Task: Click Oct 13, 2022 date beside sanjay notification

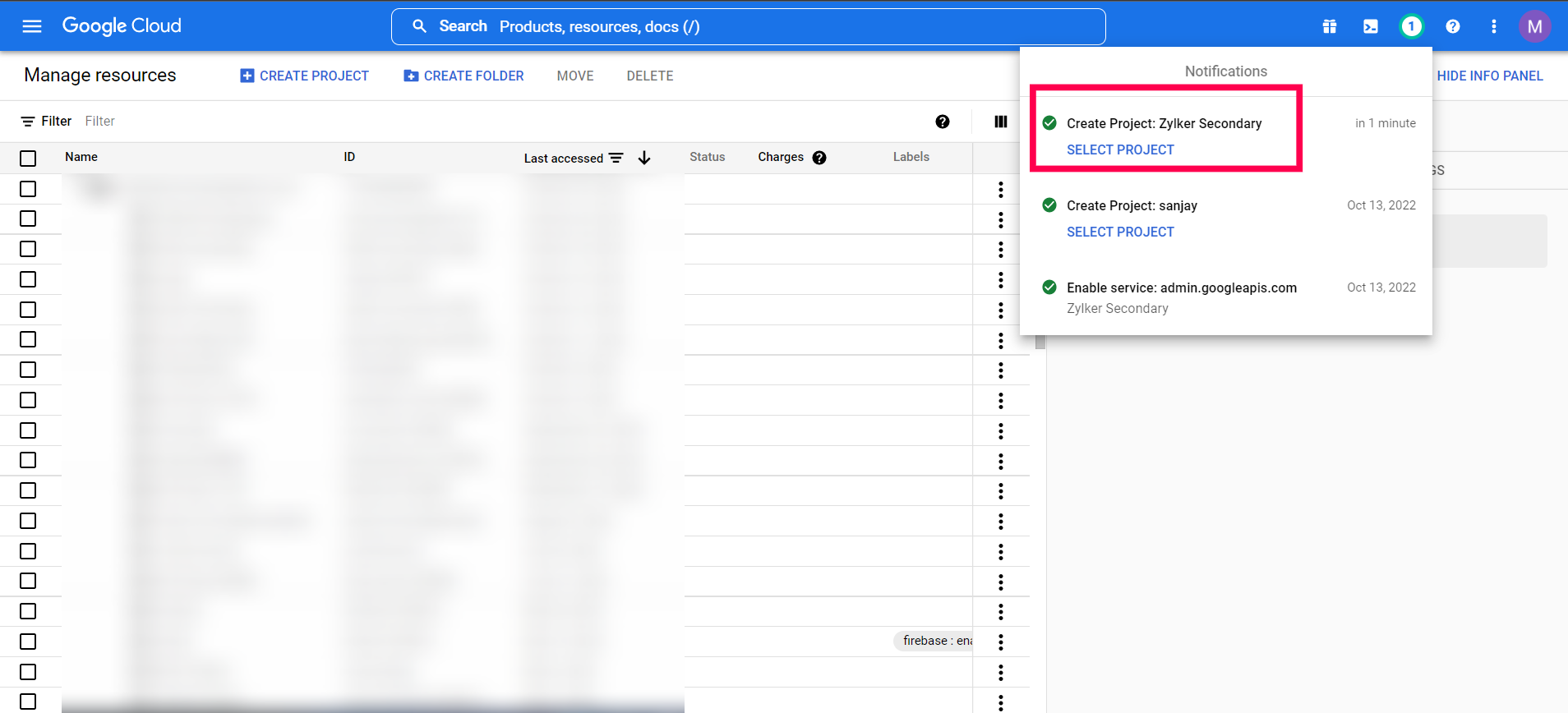Action: click(1381, 205)
